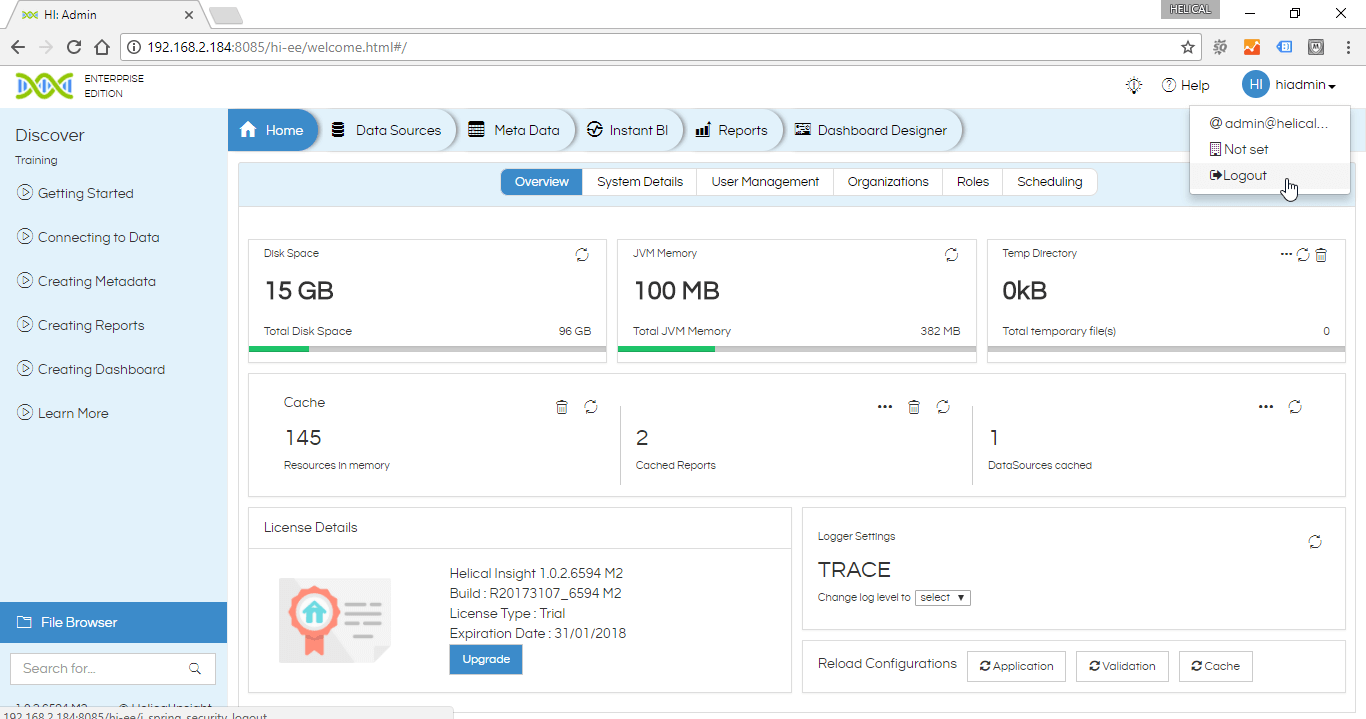Switch to Organizations tab
This screenshot has height=719, width=1366.
pyautogui.click(x=888, y=182)
